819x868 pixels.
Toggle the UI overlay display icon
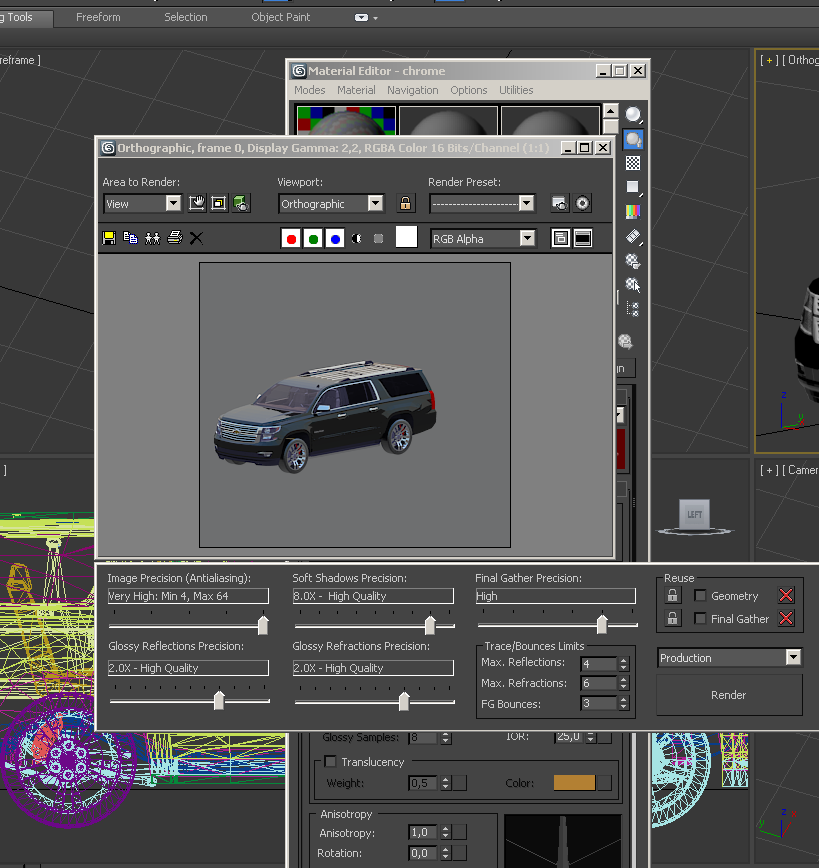coord(560,239)
